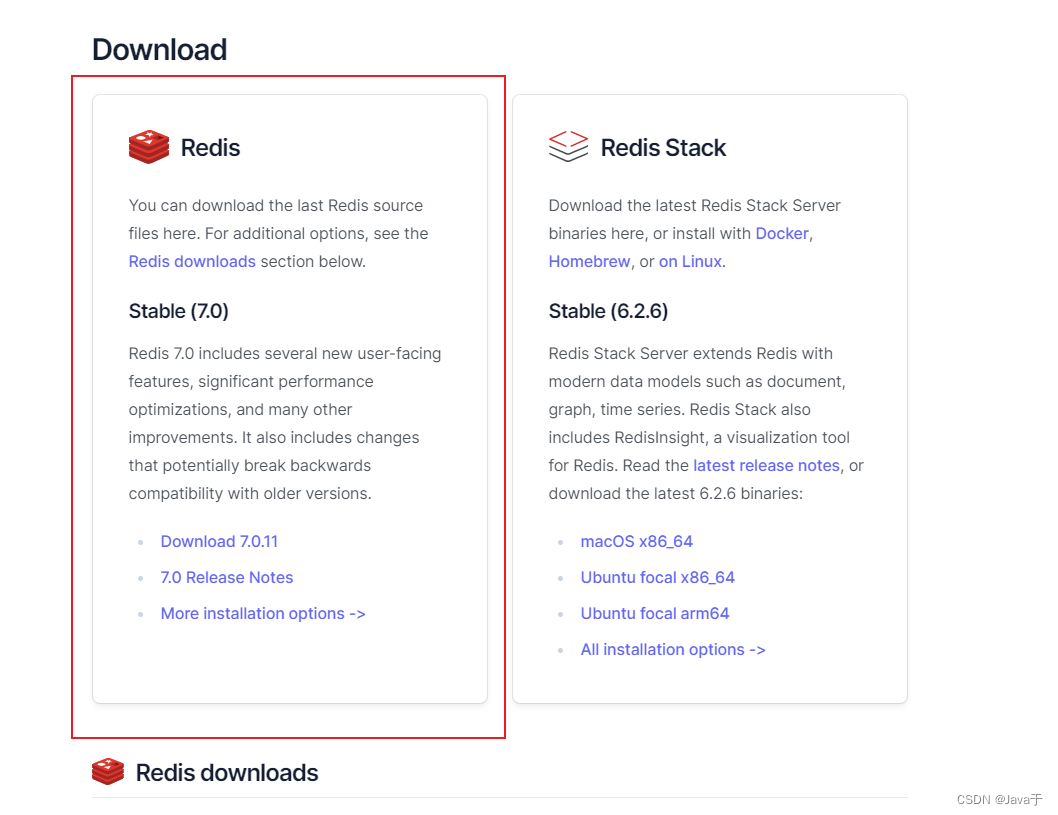This screenshot has height=815, width=1058.
Task: Open the Download 7.0.11 link
Action: pyautogui.click(x=219, y=541)
